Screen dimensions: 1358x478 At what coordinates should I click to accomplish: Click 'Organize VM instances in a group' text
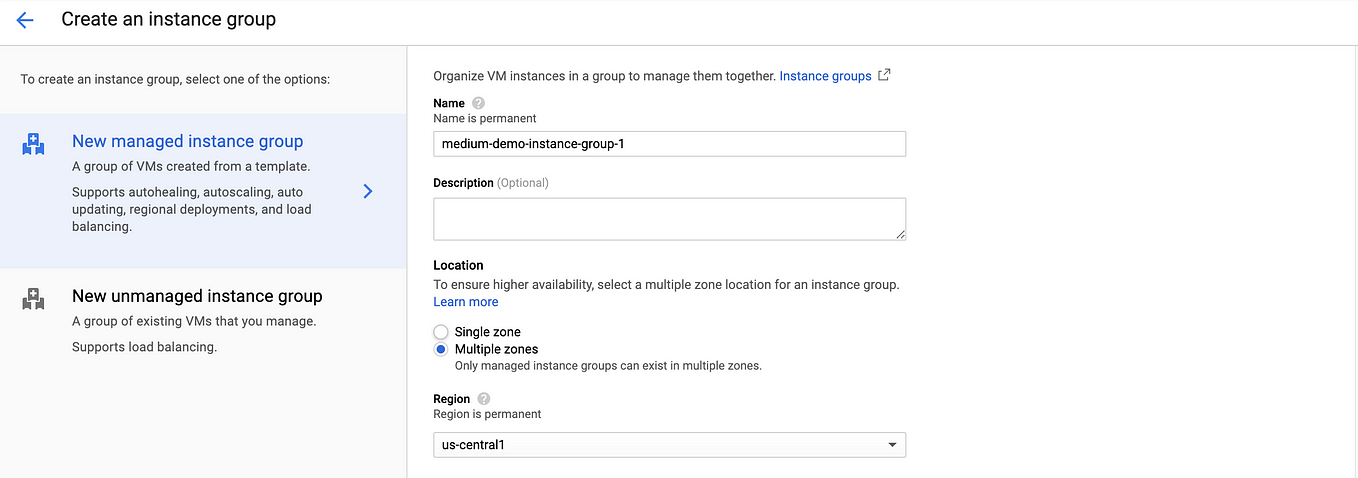click(x=604, y=76)
